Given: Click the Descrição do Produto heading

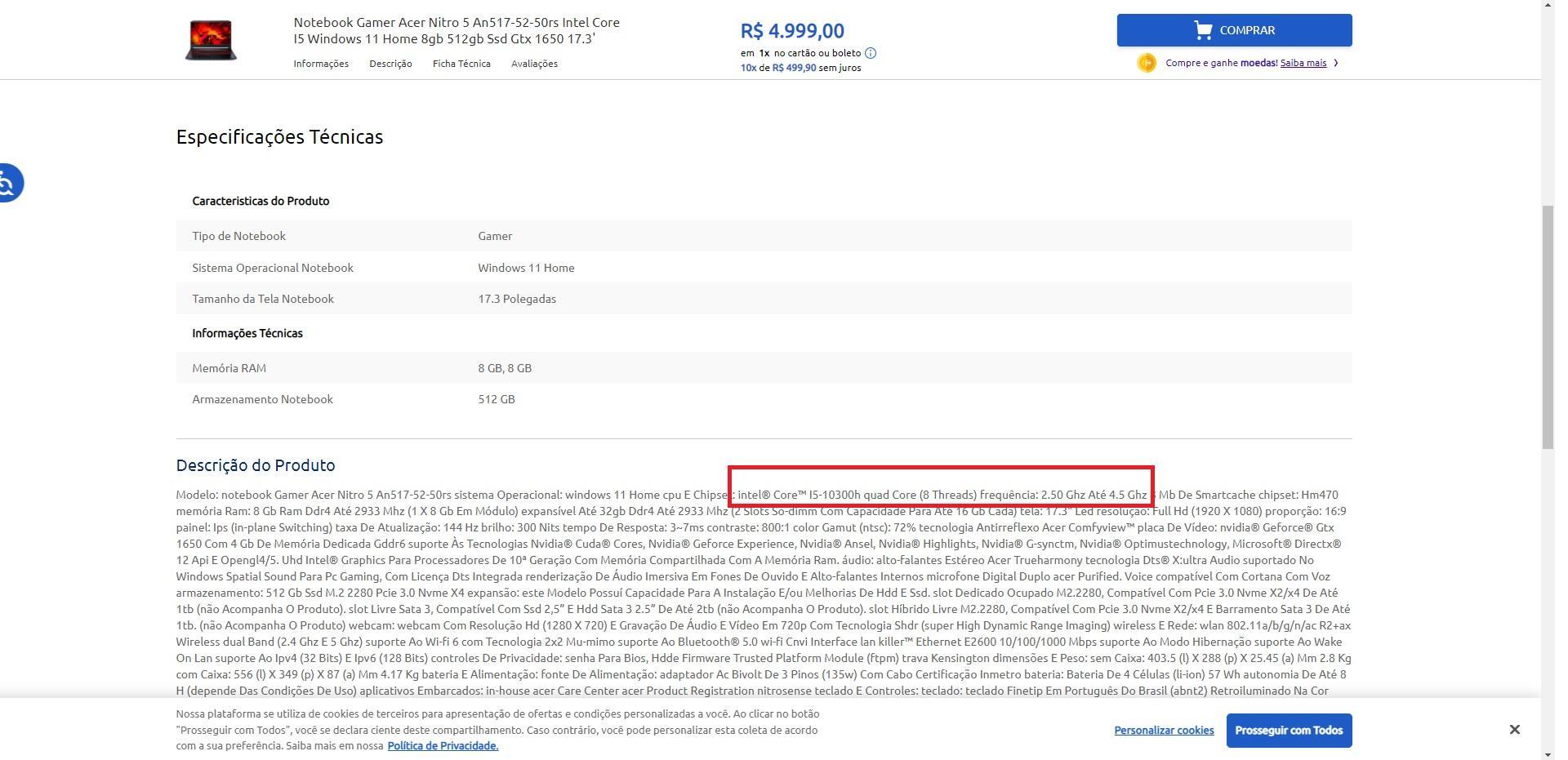Looking at the screenshot, I should (x=256, y=465).
